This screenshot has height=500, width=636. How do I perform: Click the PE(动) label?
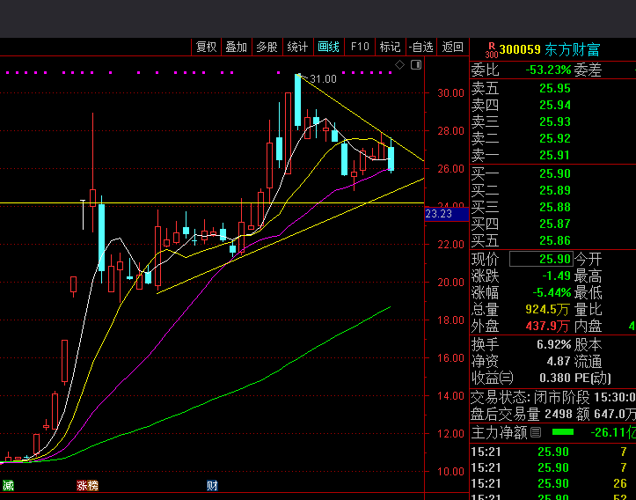(593, 378)
